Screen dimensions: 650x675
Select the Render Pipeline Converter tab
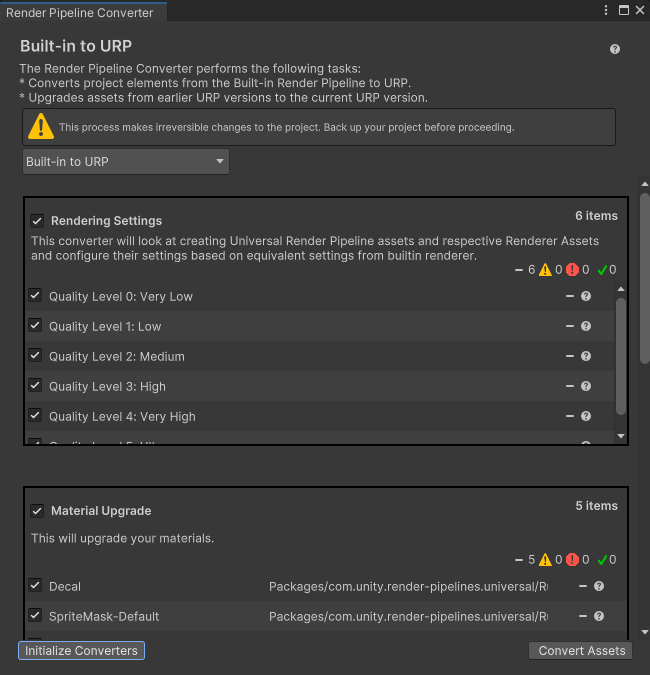pos(80,13)
